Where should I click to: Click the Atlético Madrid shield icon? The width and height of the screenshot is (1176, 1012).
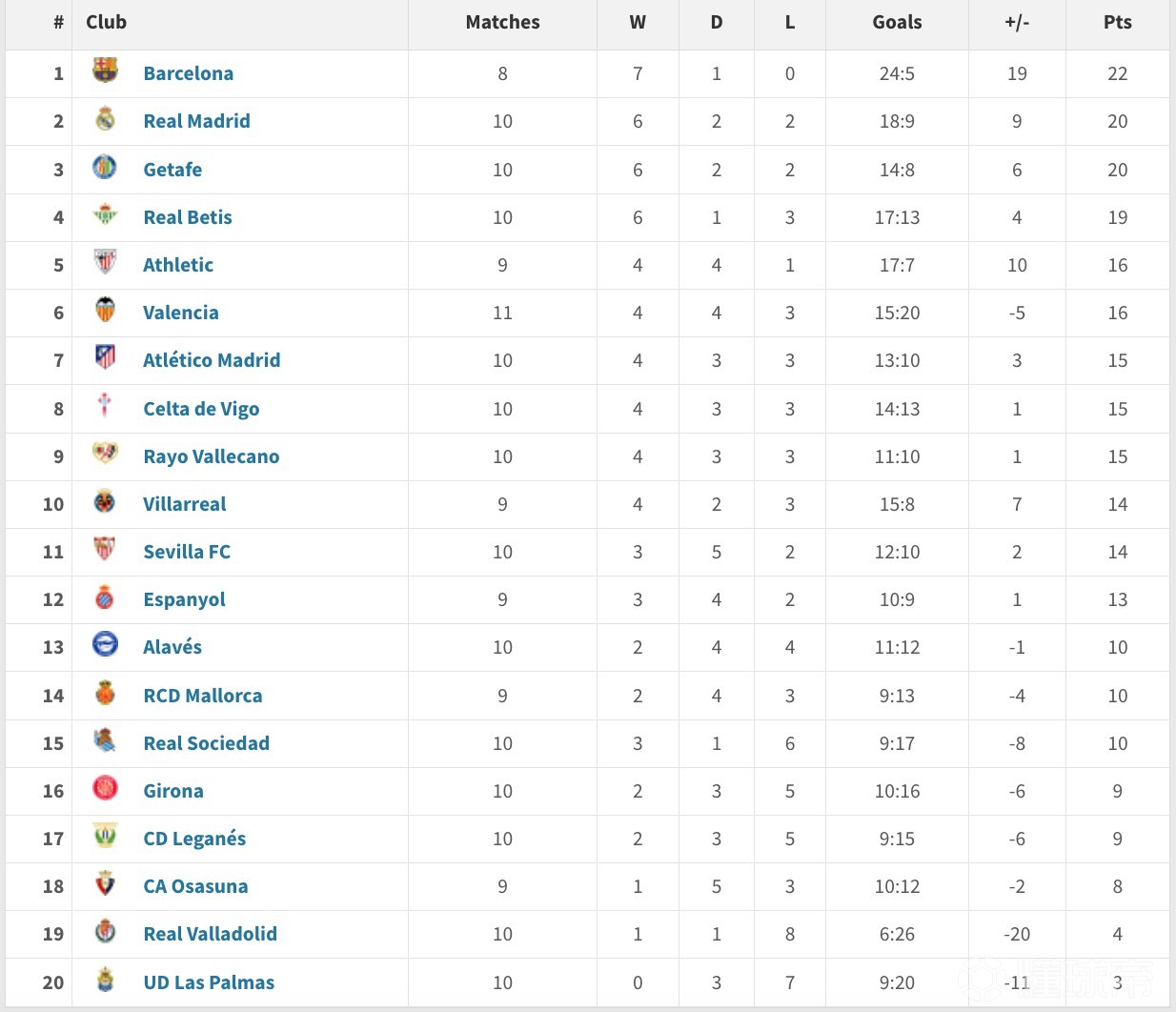105,357
